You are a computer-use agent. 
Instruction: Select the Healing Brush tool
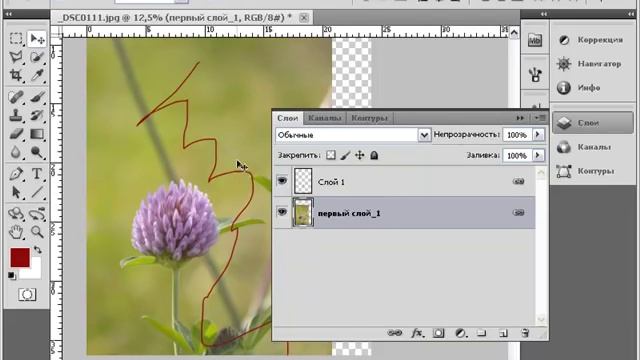pyautogui.click(x=16, y=97)
